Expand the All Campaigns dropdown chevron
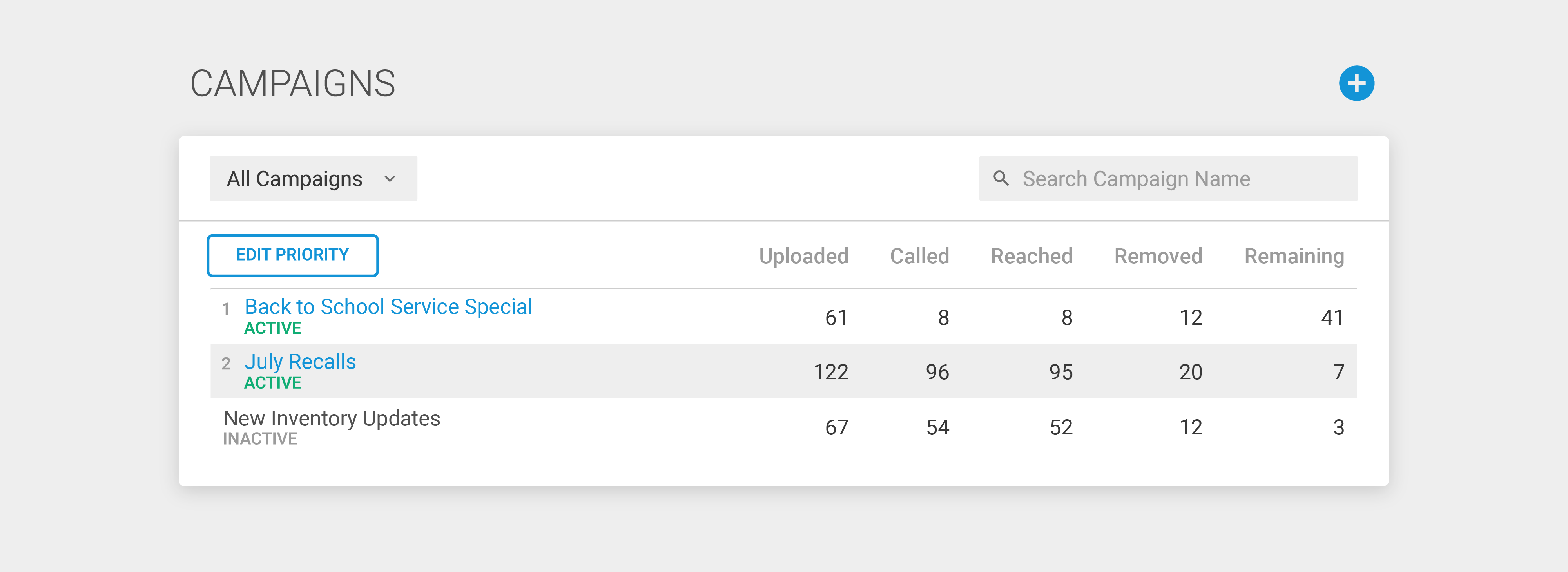The height and width of the screenshot is (572, 1568). click(x=390, y=179)
